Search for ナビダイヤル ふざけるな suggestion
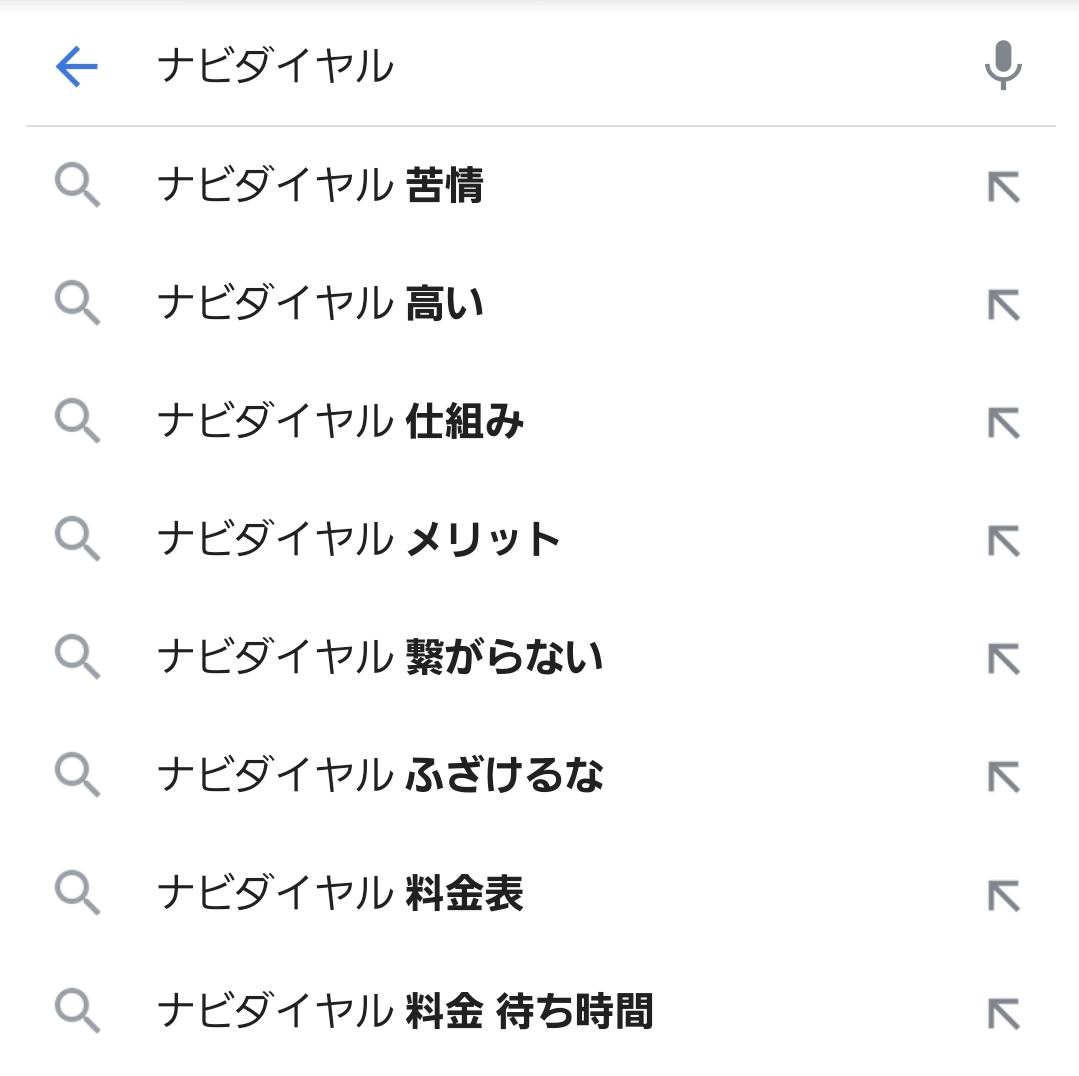1079x1076 pixels. pos(380,775)
